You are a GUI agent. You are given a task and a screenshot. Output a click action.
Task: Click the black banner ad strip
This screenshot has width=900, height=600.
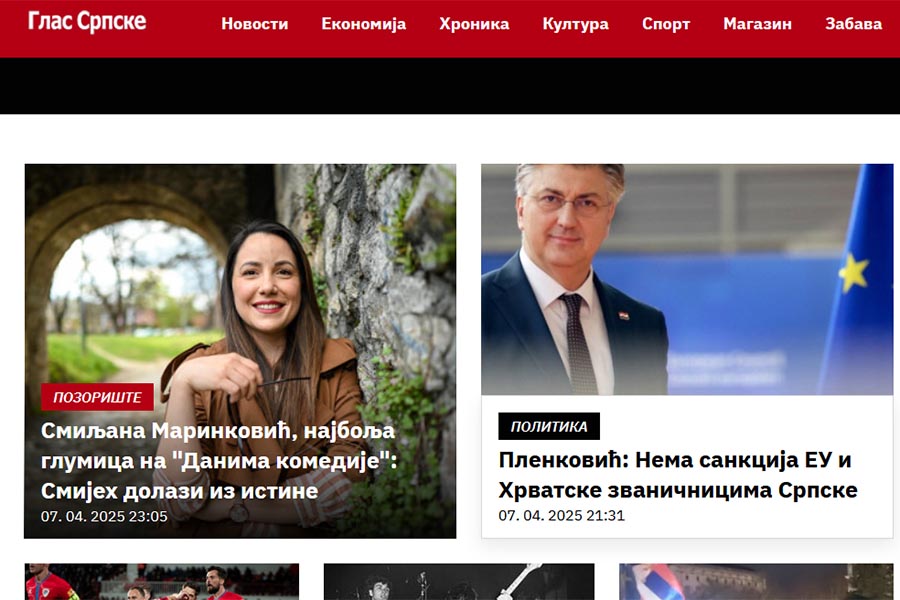coord(450,86)
